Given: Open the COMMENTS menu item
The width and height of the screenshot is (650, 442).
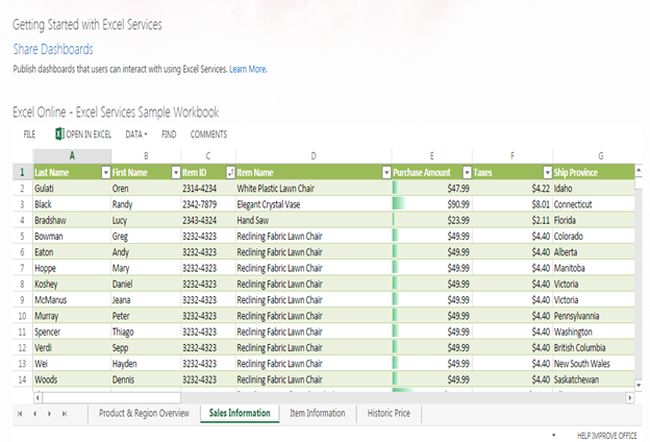Looking at the screenshot, I should click(209, 134).
